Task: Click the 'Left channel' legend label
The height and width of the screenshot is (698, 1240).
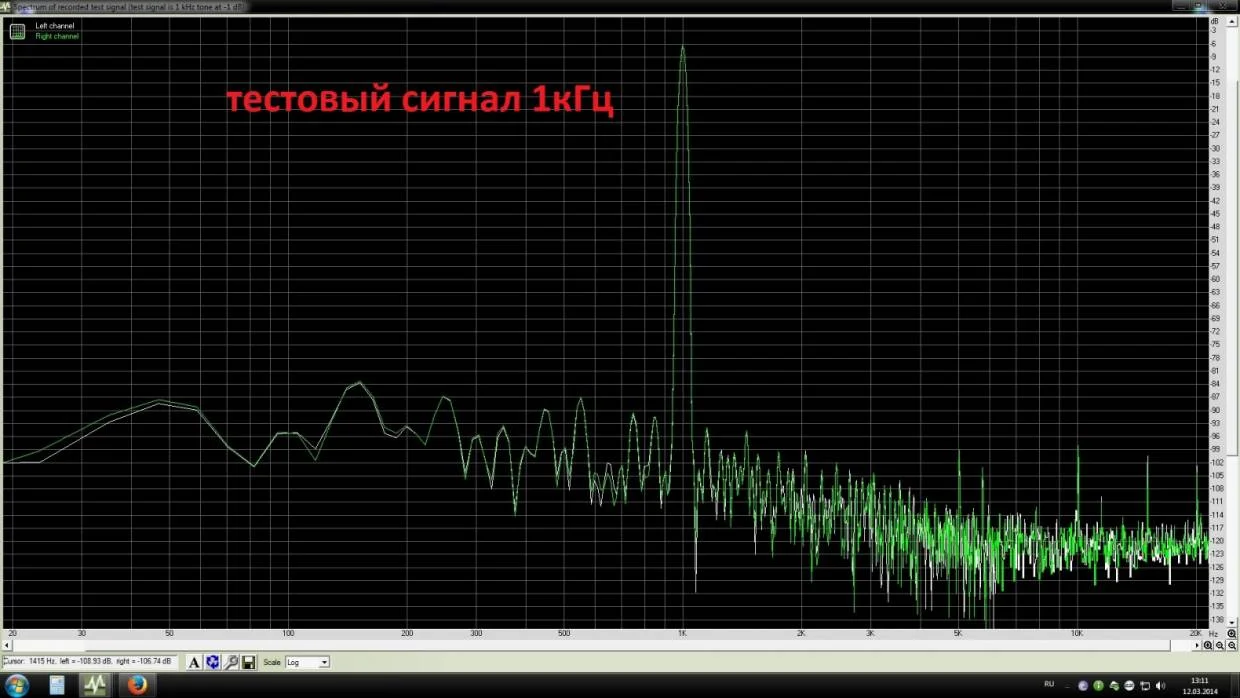Action: tap(55, 25)
